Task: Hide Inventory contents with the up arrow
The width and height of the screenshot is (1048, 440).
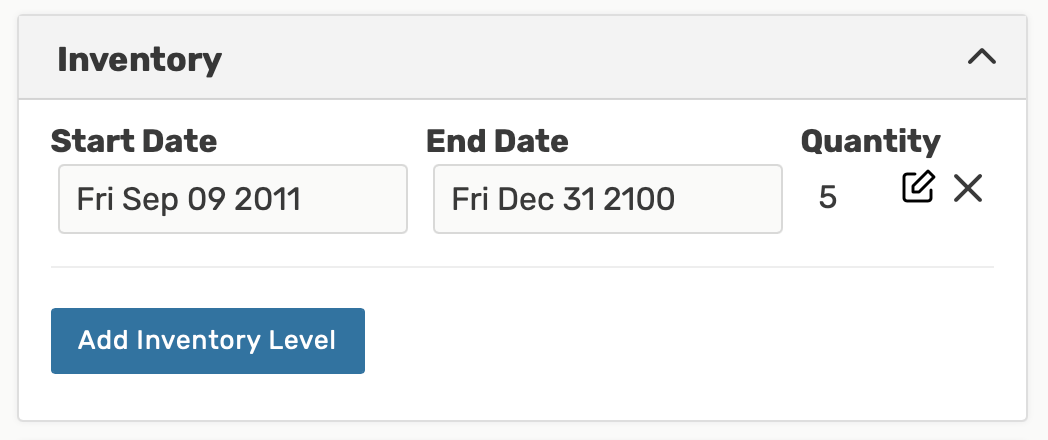Action: [982, 58]
